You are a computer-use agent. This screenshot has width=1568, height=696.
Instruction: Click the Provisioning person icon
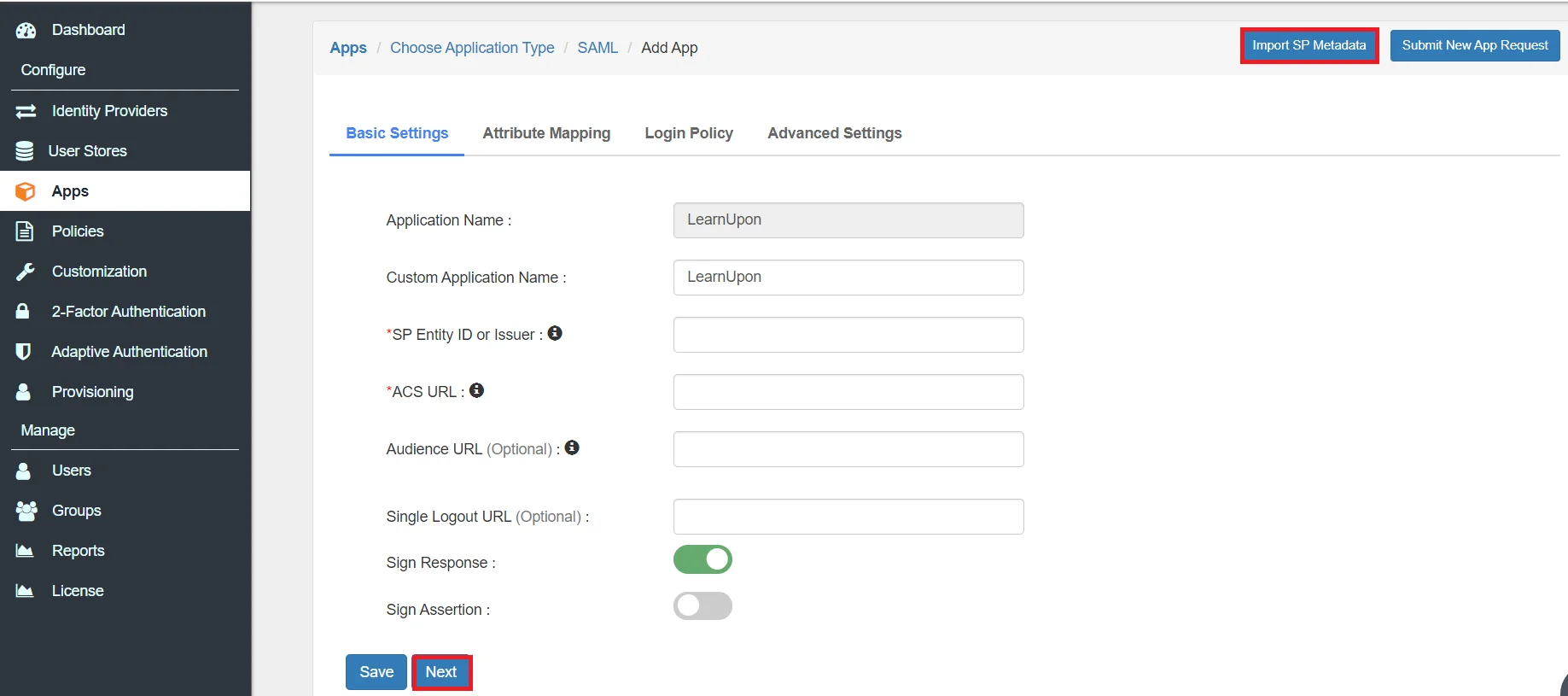pyautogui.click(x=23, y=391)
